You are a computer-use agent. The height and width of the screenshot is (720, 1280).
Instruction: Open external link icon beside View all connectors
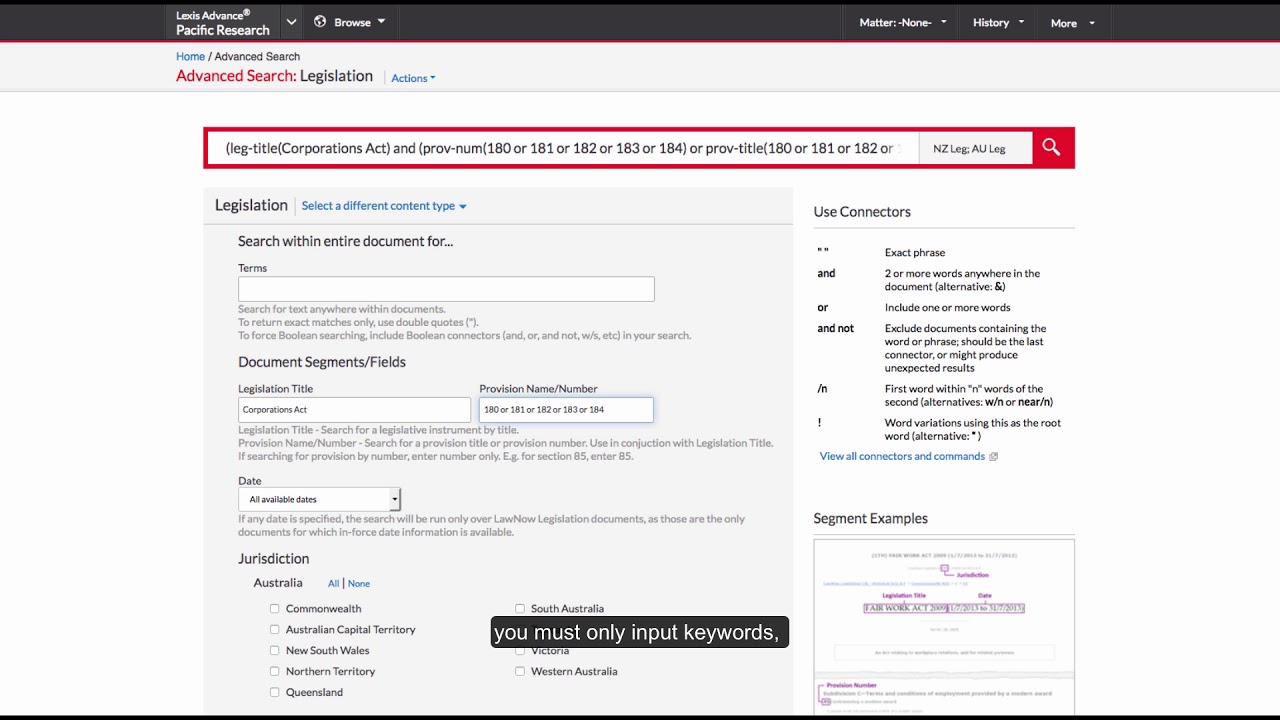click(993, 457)
